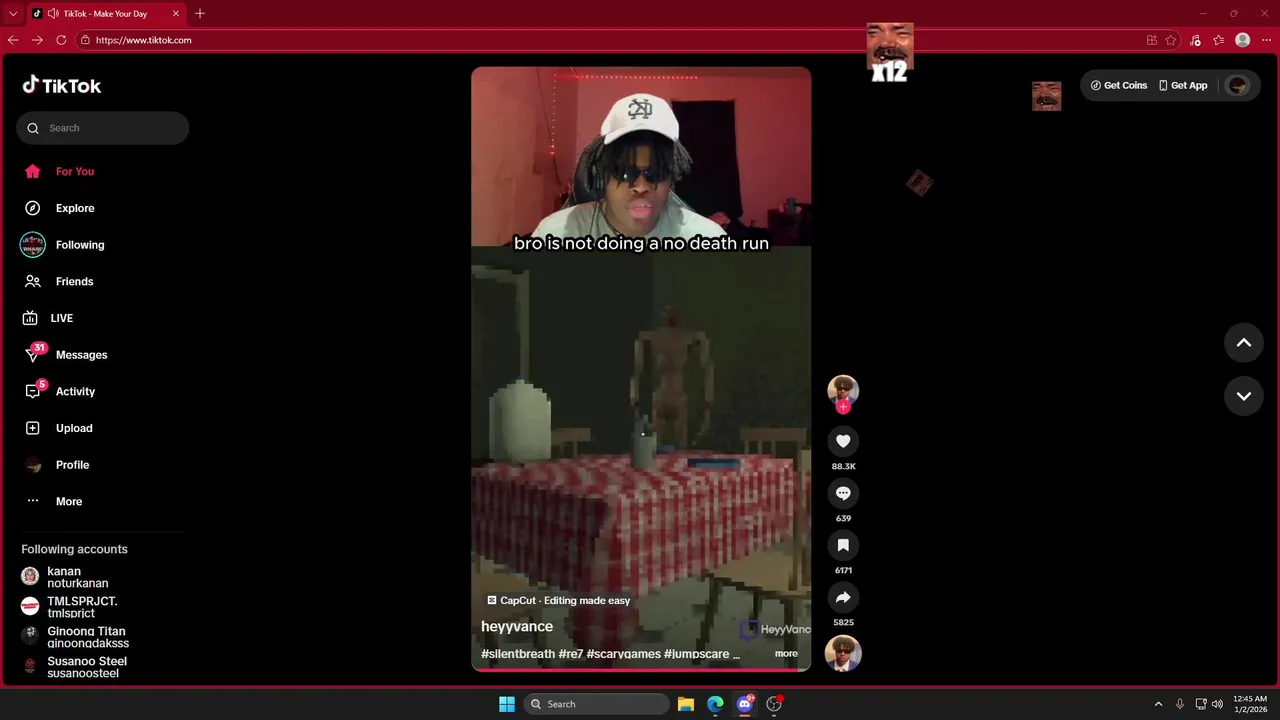Viewport: 1280px width, 720px height.
Task: Click the TikTok logo
Action: pos(62,85)
